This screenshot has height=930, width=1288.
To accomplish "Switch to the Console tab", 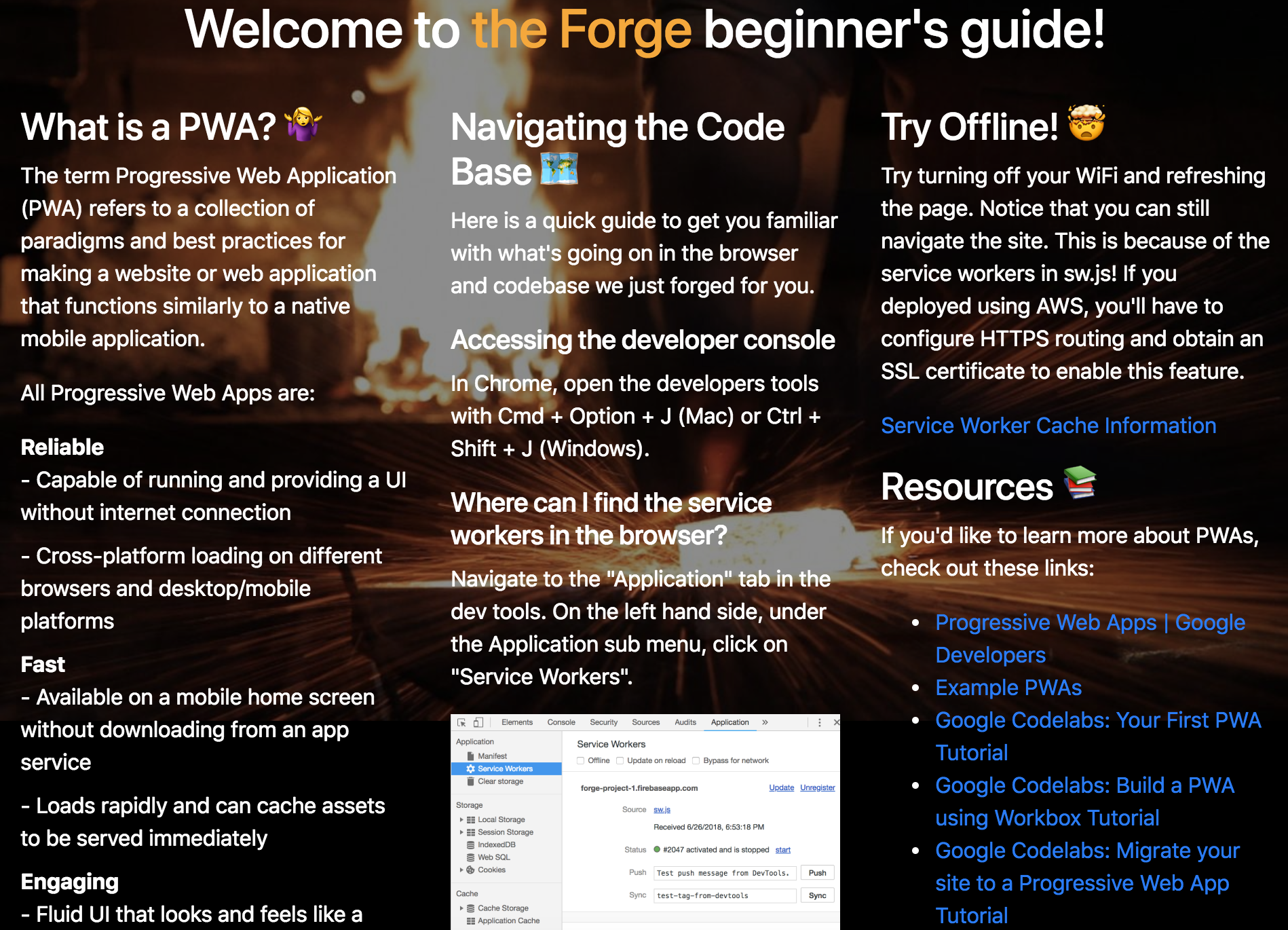I will click(x=561, y=722).
